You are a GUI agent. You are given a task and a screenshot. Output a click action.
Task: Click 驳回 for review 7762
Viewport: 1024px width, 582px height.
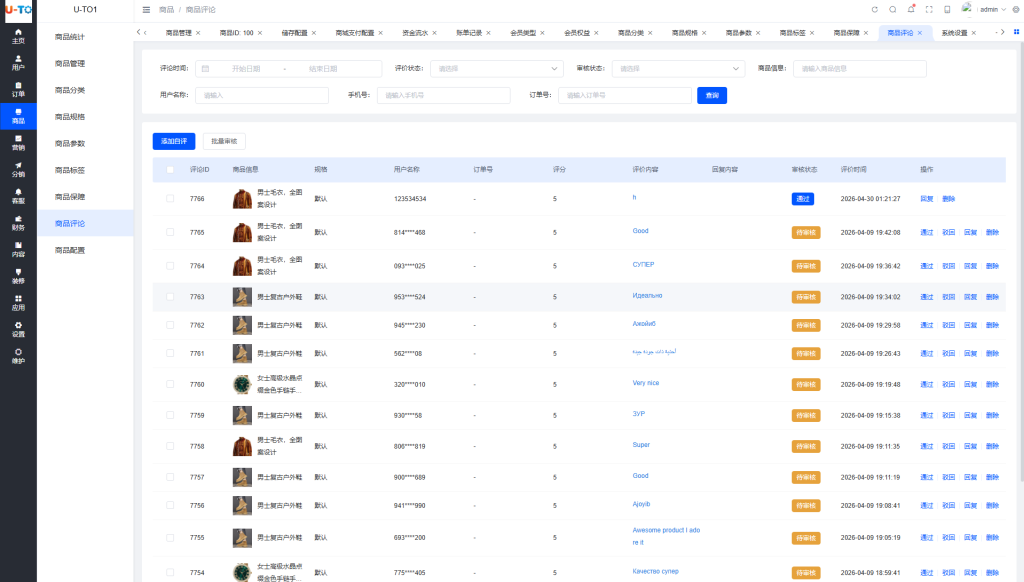point(949,325)
